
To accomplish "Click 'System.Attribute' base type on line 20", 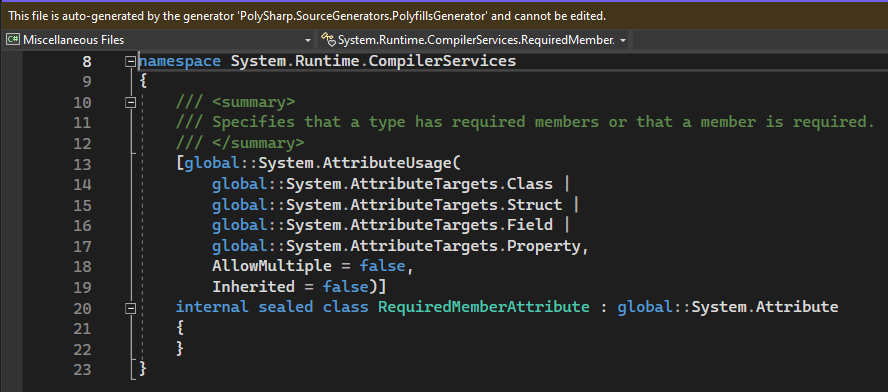I will click(x=765, y=308).
